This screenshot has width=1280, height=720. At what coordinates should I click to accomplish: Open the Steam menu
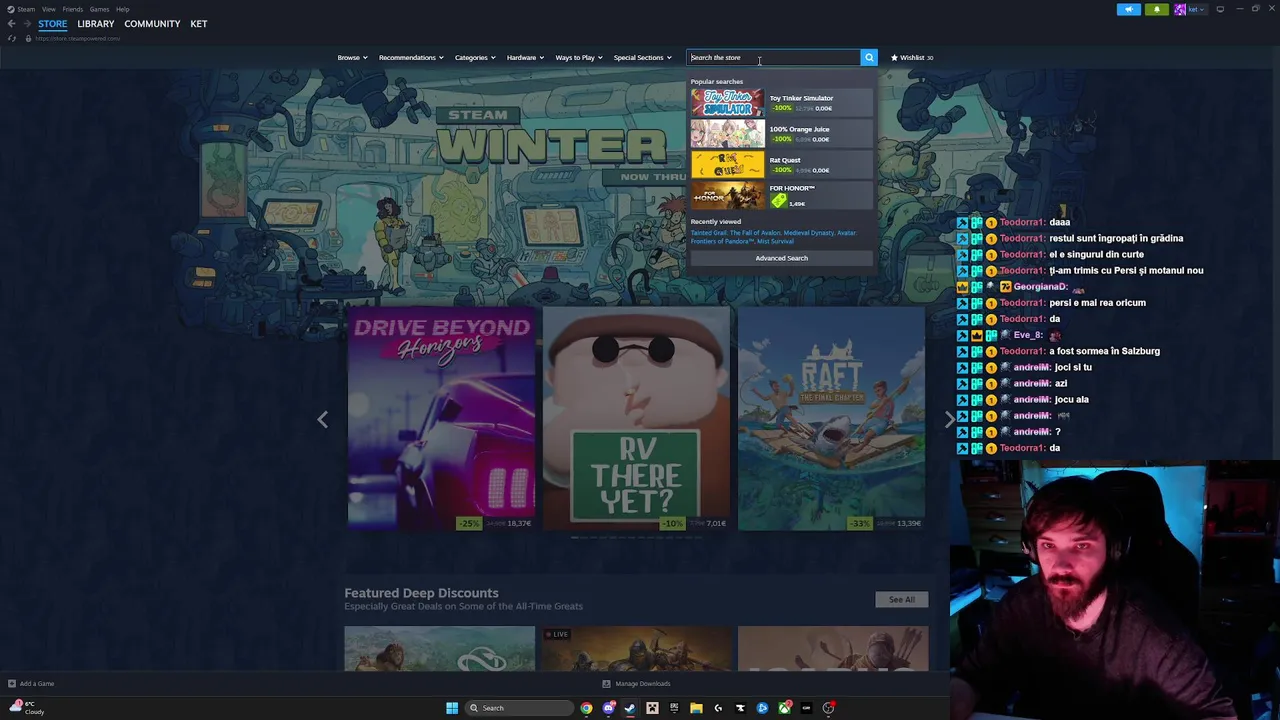click(x=26, y=9)
